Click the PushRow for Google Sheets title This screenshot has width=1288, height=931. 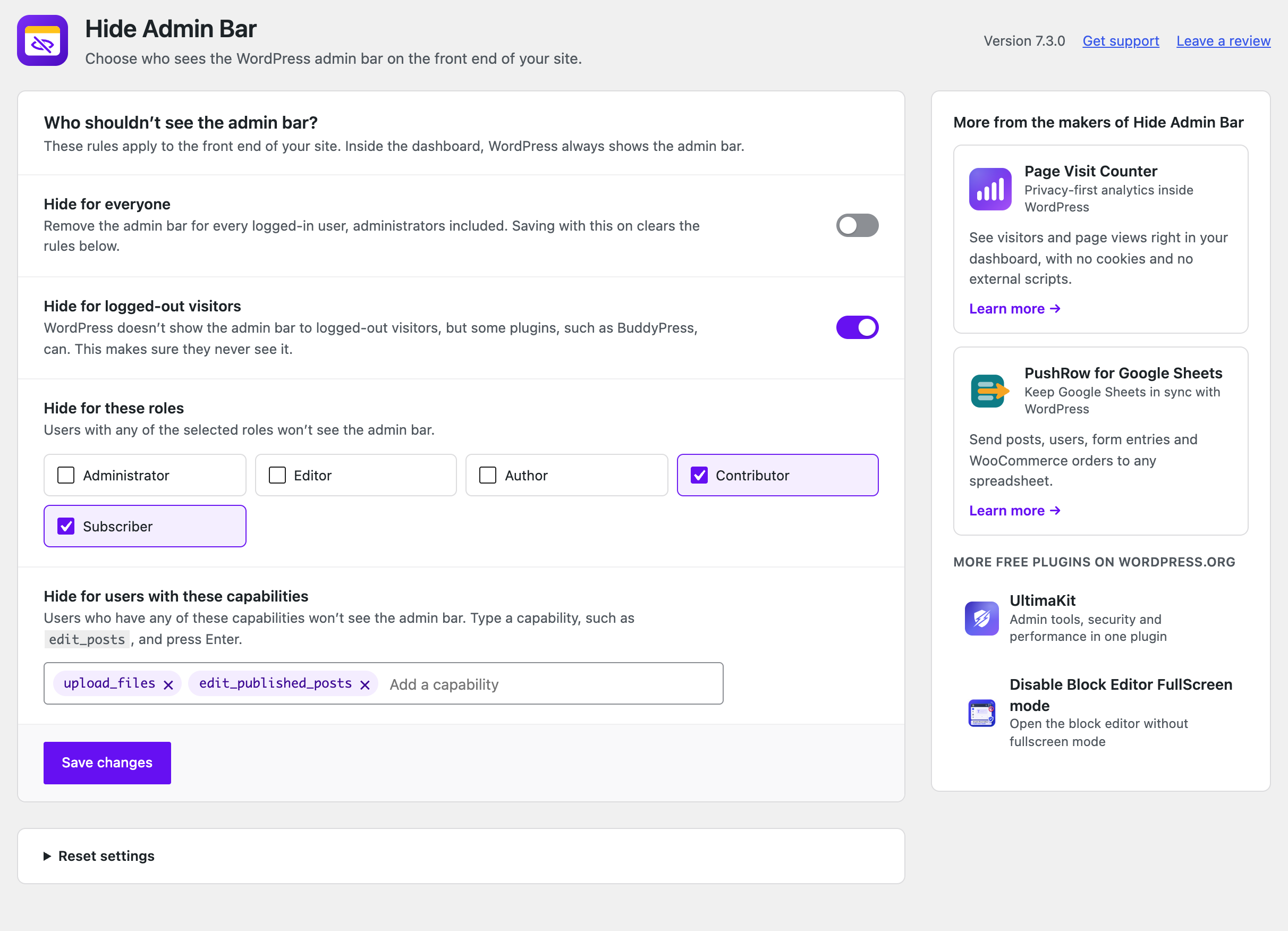click(1123, 373)
